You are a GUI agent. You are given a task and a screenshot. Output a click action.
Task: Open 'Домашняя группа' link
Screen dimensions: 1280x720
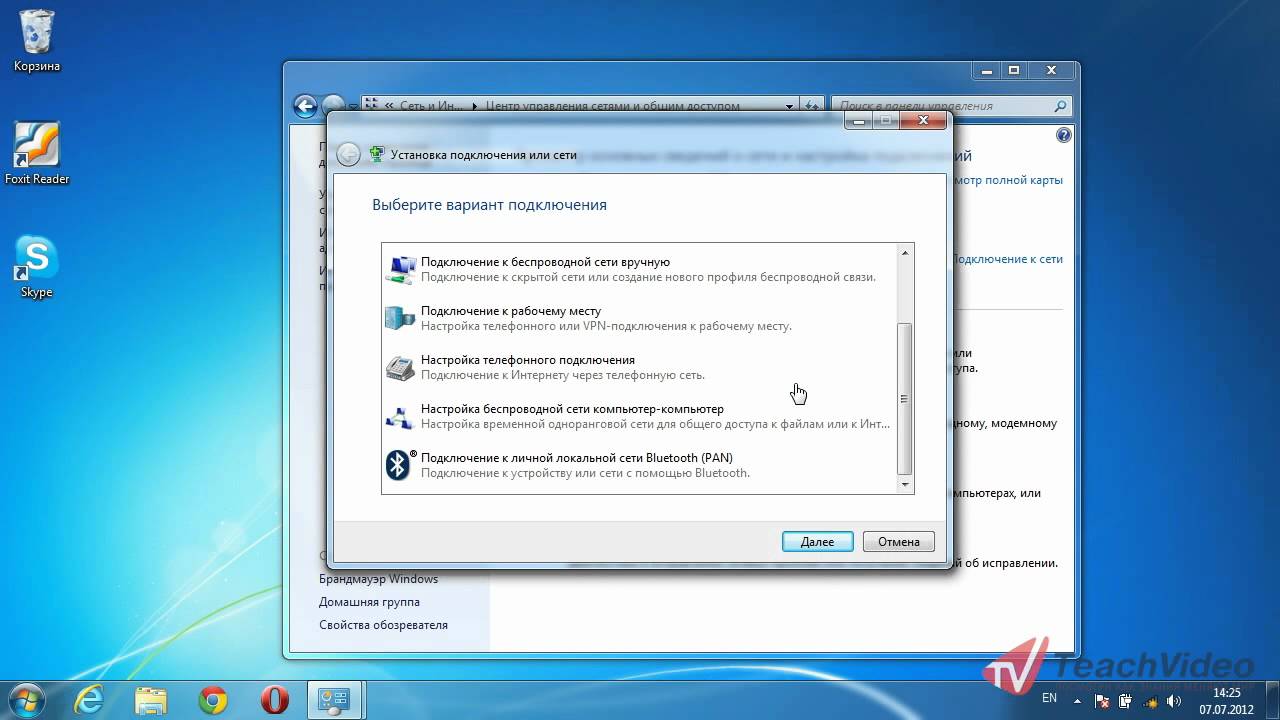tap(369, 602)
